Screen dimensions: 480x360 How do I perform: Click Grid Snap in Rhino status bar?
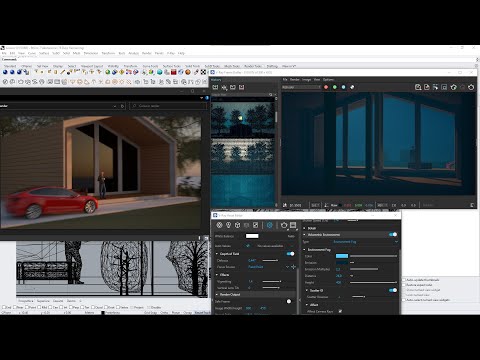click(150, 313)
